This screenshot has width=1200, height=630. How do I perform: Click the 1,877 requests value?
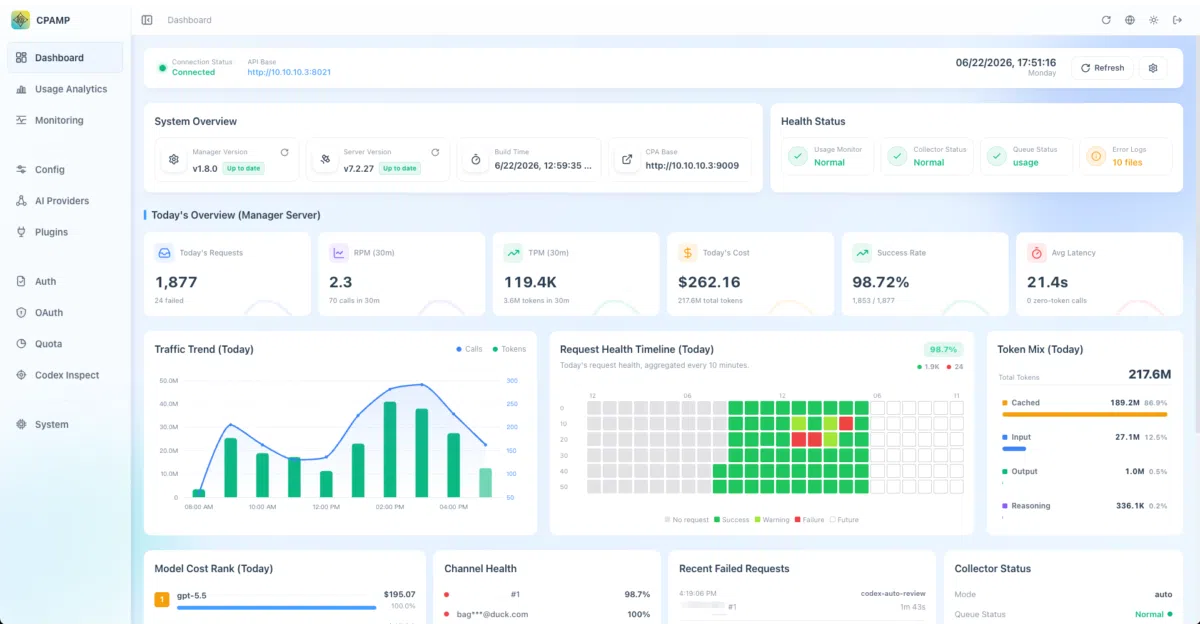[x=176, y=282]
